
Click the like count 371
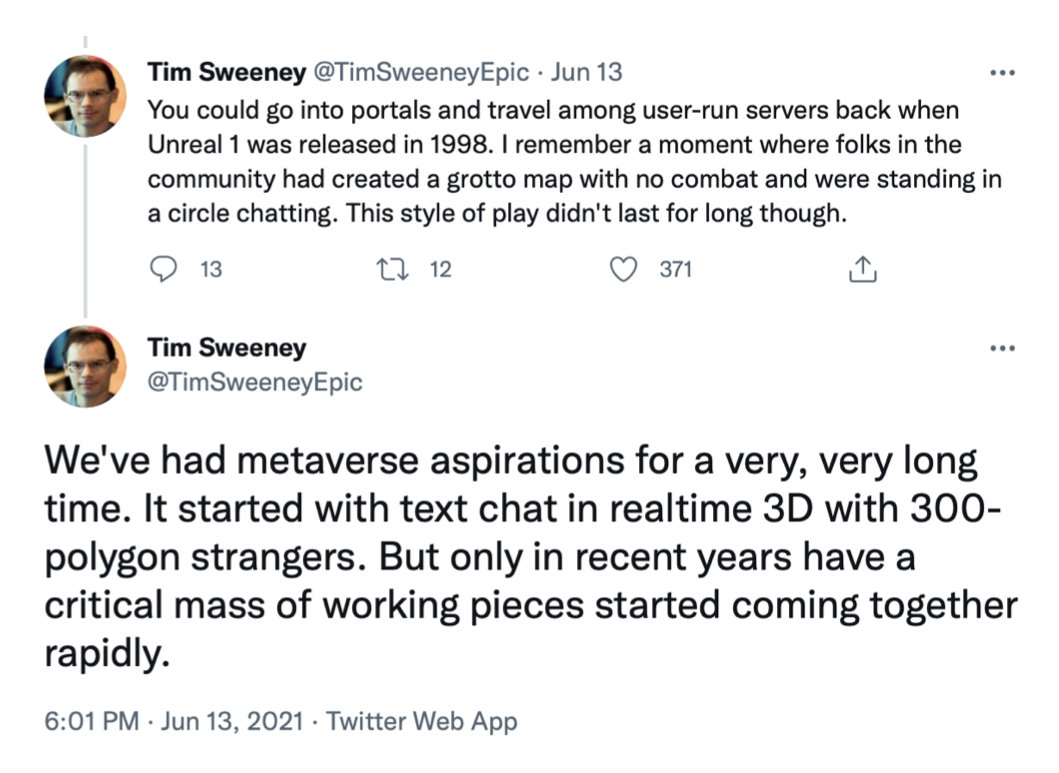click(675, 269)
